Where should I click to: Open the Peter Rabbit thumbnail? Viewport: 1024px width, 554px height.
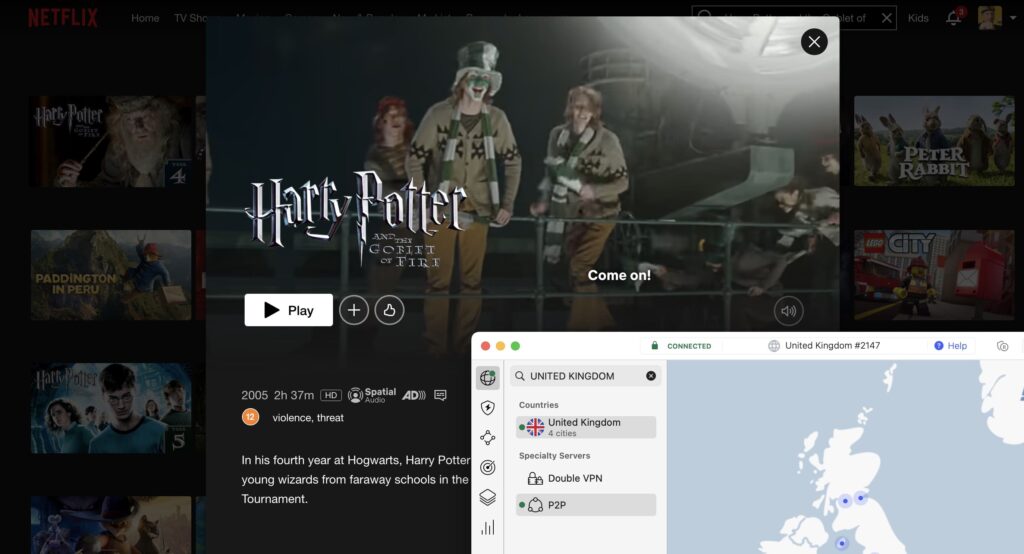(x=934, y=141)
